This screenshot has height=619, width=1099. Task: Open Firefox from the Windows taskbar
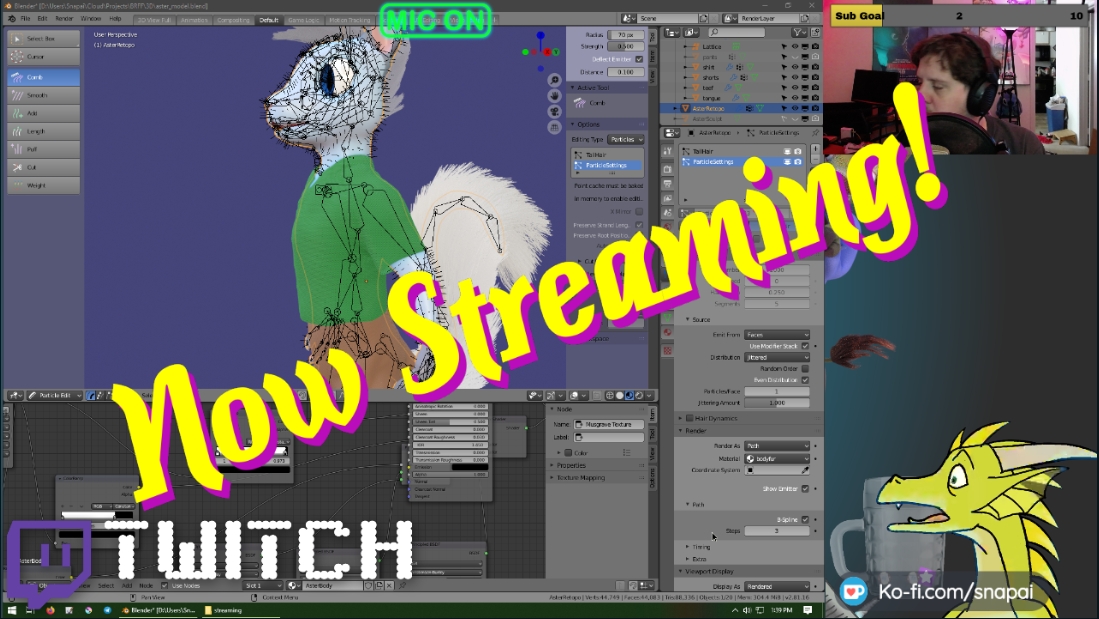click(x=50, y=611)
